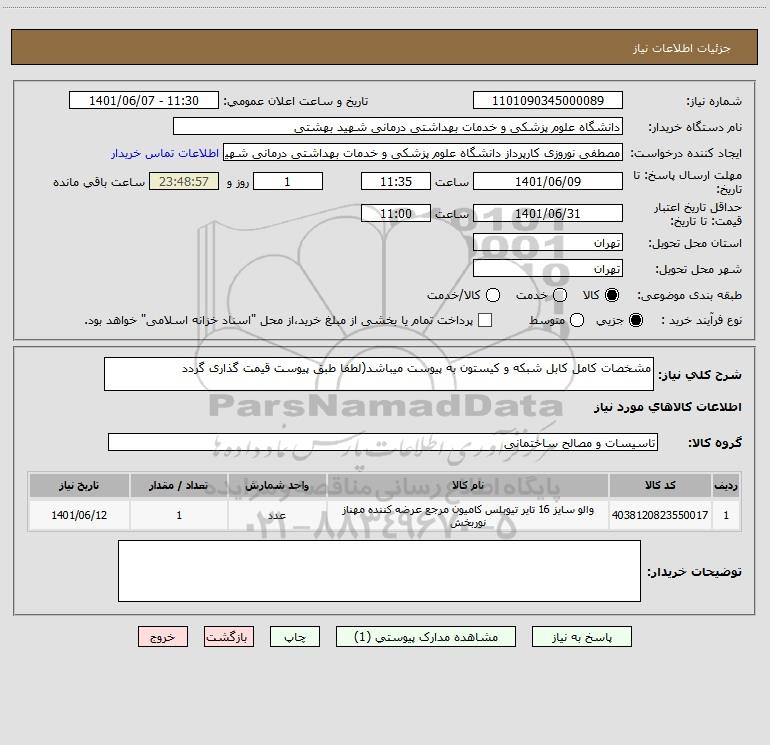
Task: Click the general need description text box
Action: click(x=379, y=374)
